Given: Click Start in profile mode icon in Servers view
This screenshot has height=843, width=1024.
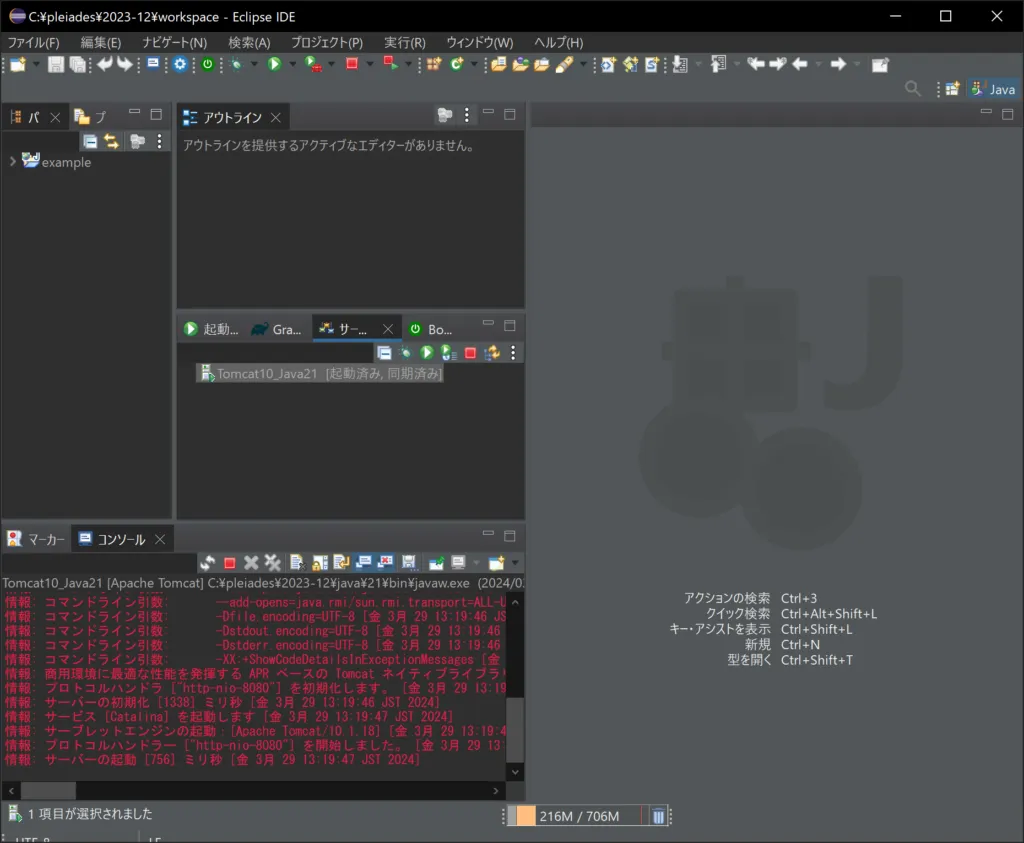Looking at the screenshot, I should 449,353.
